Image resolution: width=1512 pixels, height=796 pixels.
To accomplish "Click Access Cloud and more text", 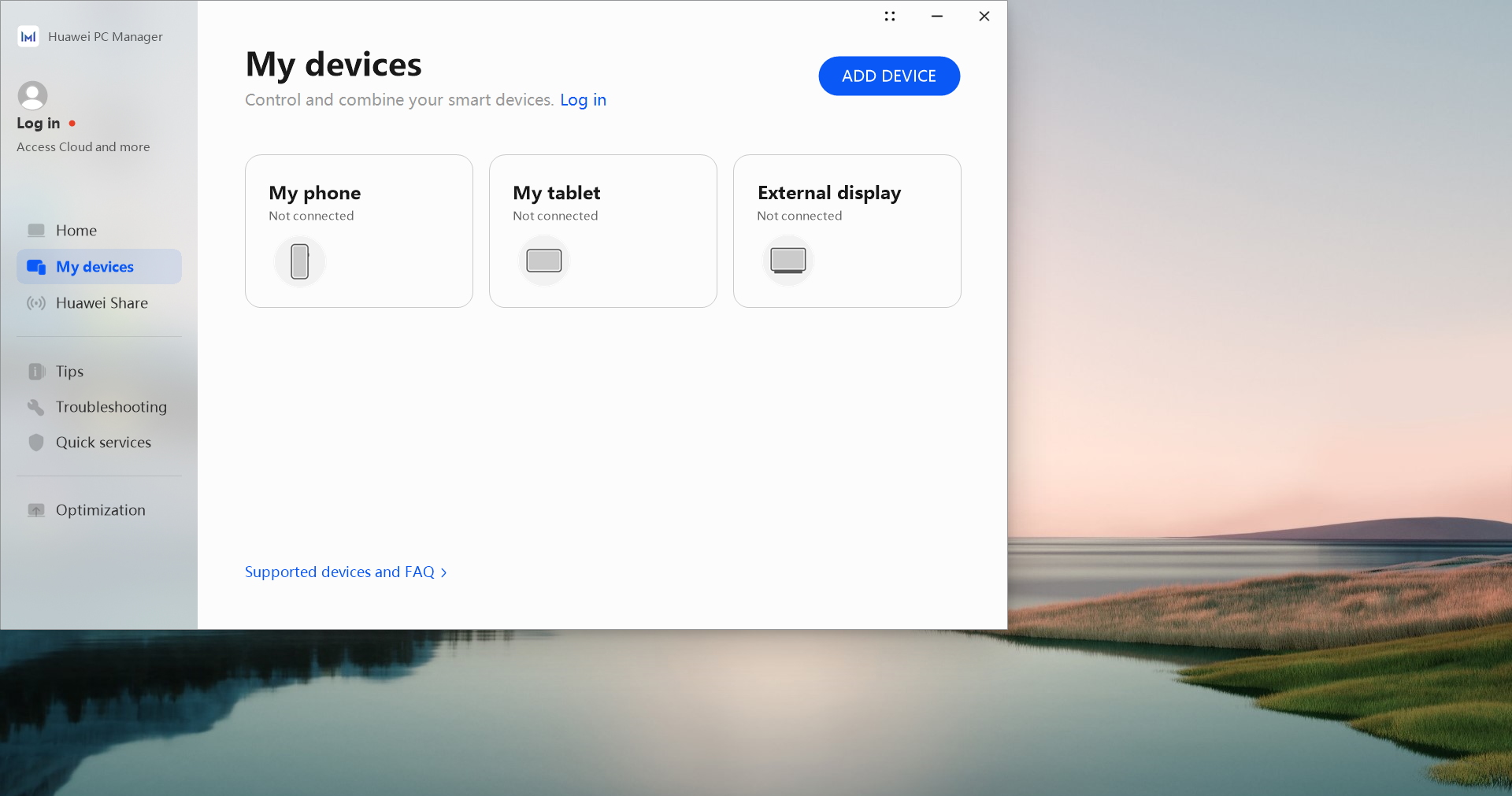I will 83,147.
